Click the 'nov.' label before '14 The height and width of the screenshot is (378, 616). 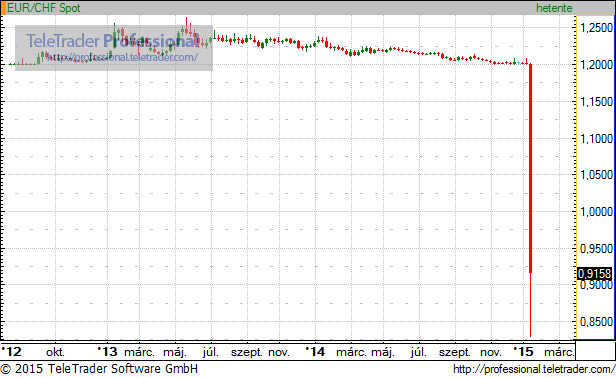click(x=279, y=352)
